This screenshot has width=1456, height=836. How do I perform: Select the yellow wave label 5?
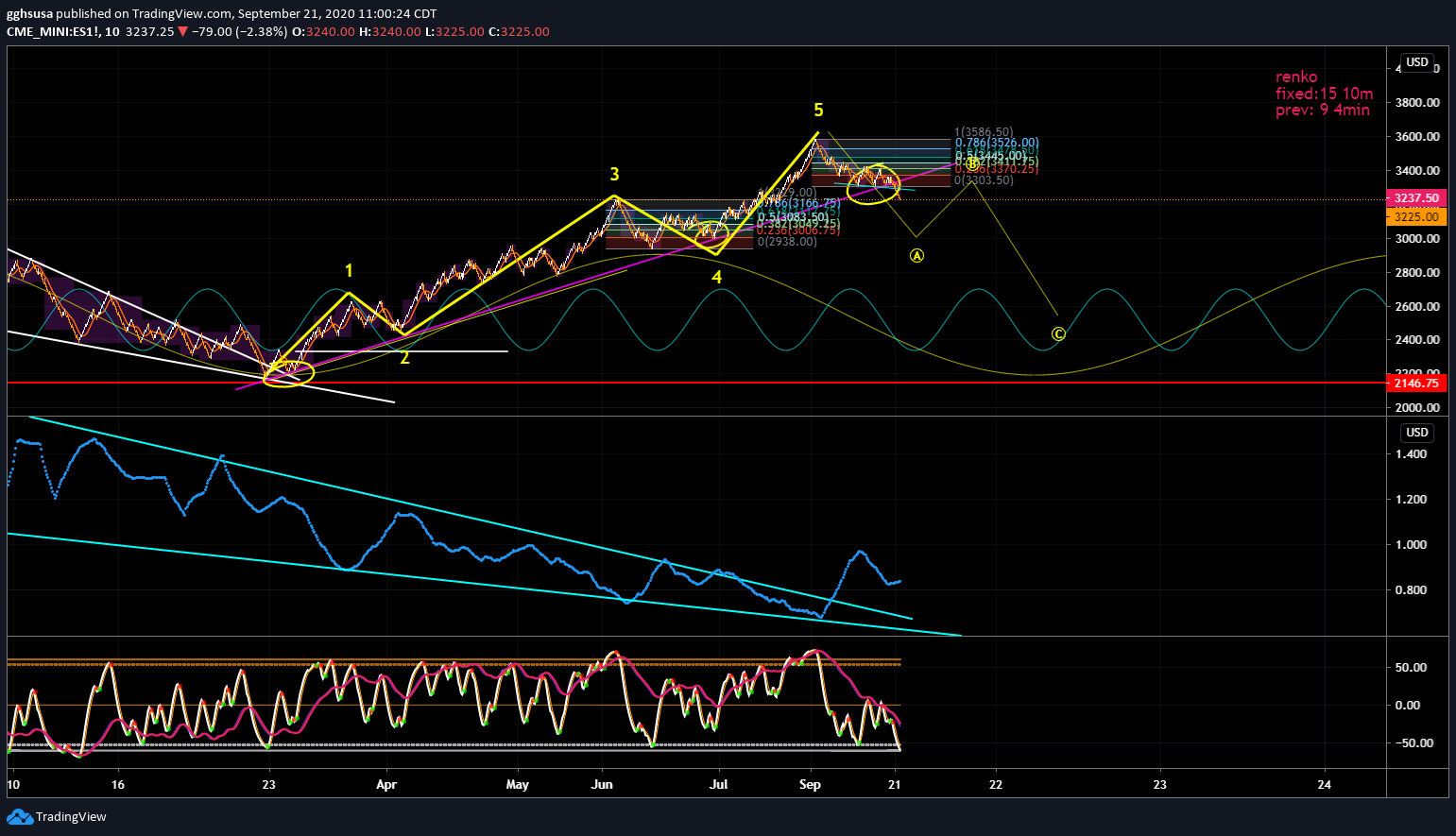[x=818, y=110]
